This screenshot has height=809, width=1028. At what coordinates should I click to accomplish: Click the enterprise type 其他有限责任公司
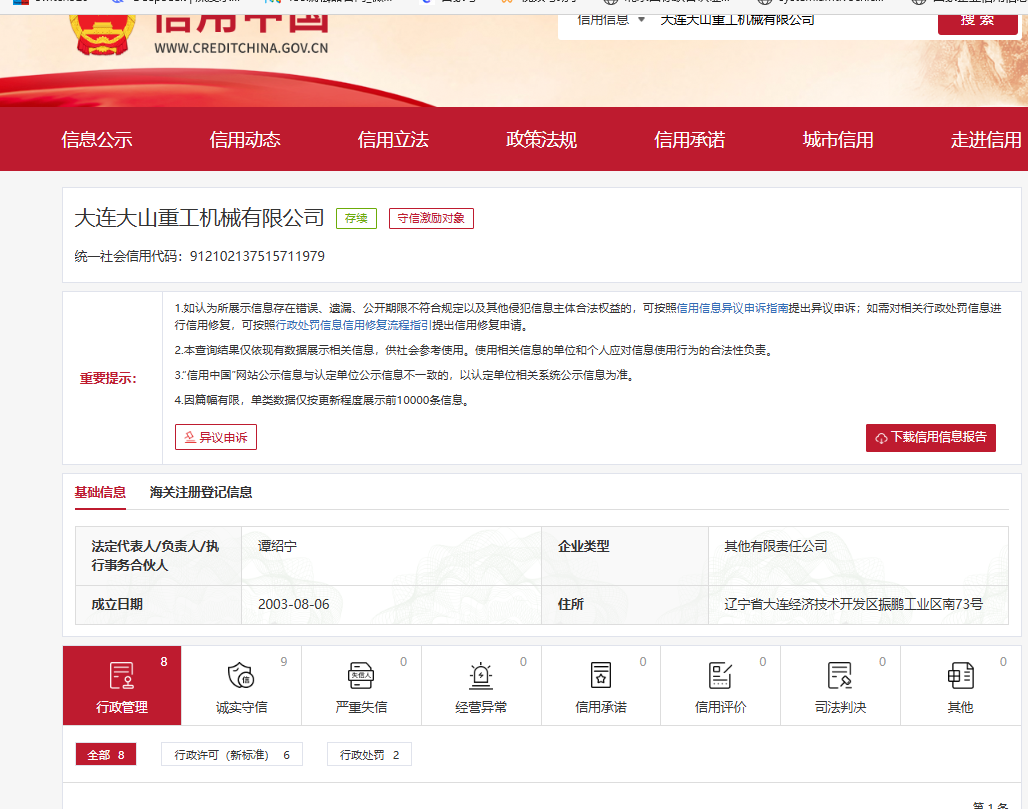pyautogui.click(x=776, y=546)
